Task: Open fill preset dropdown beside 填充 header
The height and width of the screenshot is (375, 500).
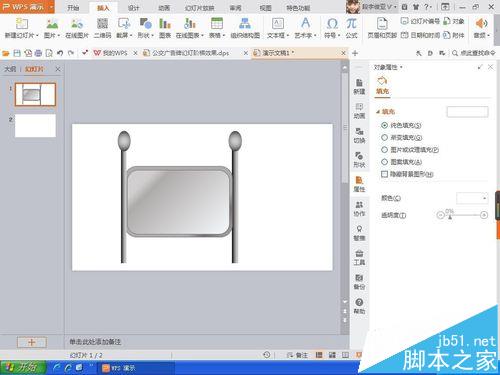Action: point(467,112)
